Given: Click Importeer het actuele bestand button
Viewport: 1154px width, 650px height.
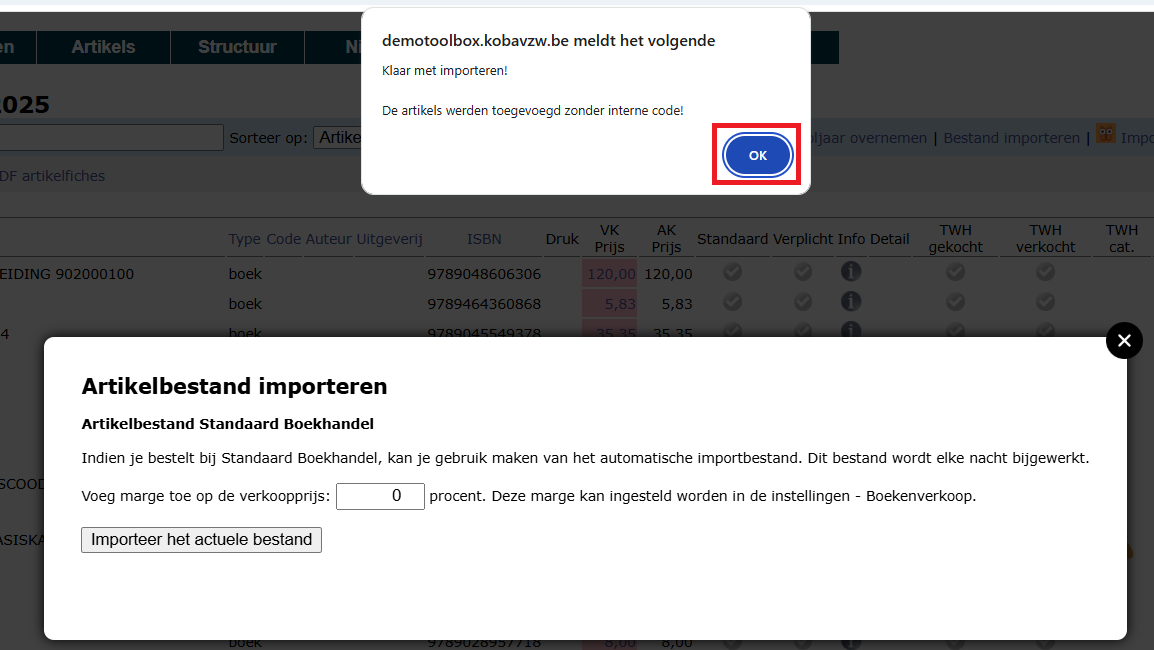Looking at the screenshot, I should coord(202,540).
